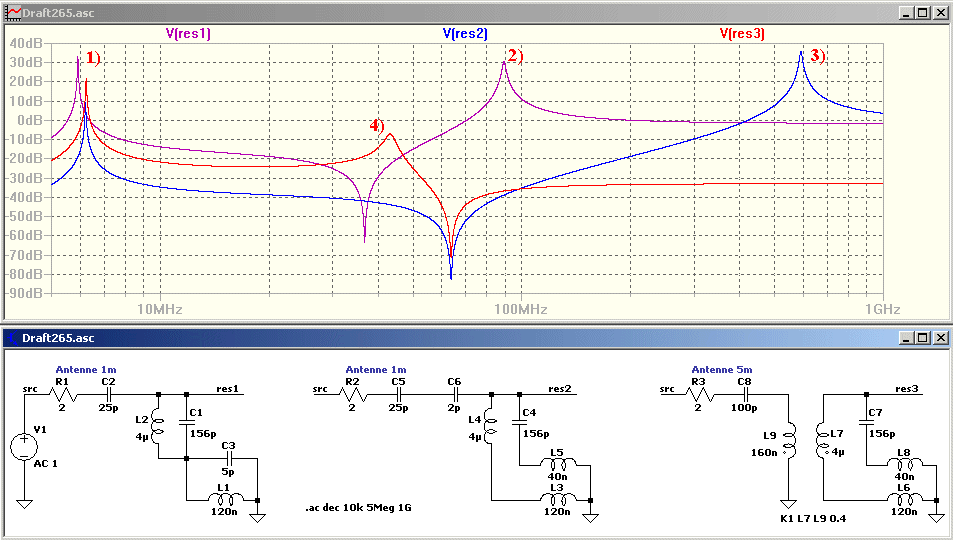Minimize the schematic window

coord(907,338)
